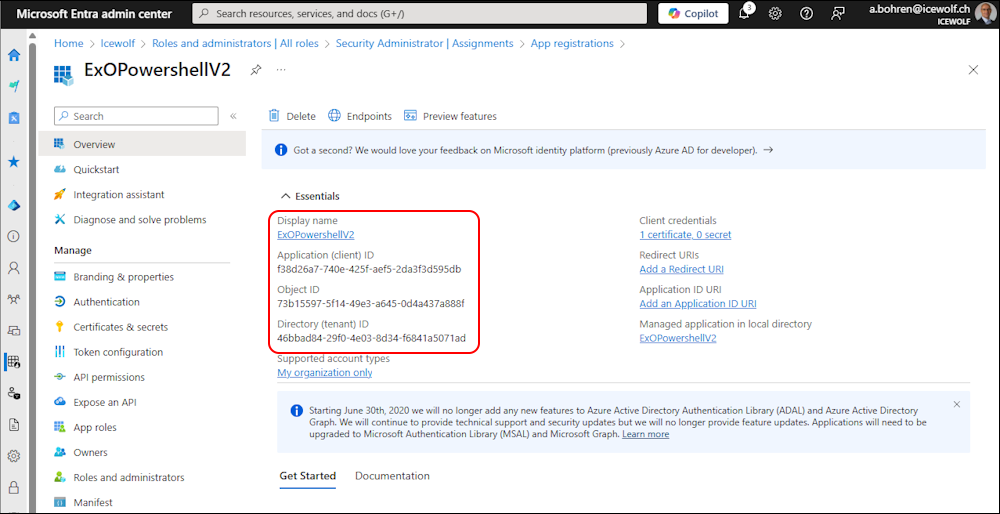Open Help question mark icon
The height and width of the screenshot is (514, 1000).
point(806,13)
